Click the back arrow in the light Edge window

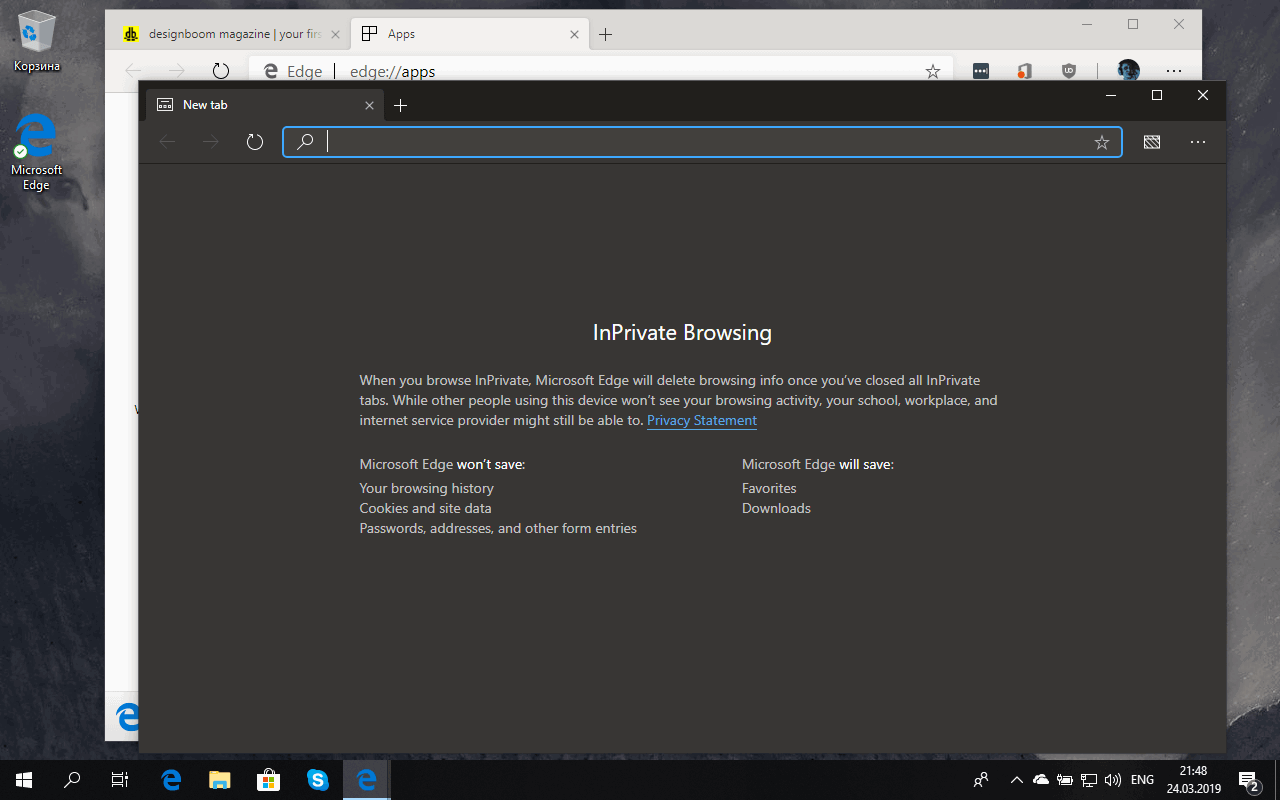coord(133,71)
